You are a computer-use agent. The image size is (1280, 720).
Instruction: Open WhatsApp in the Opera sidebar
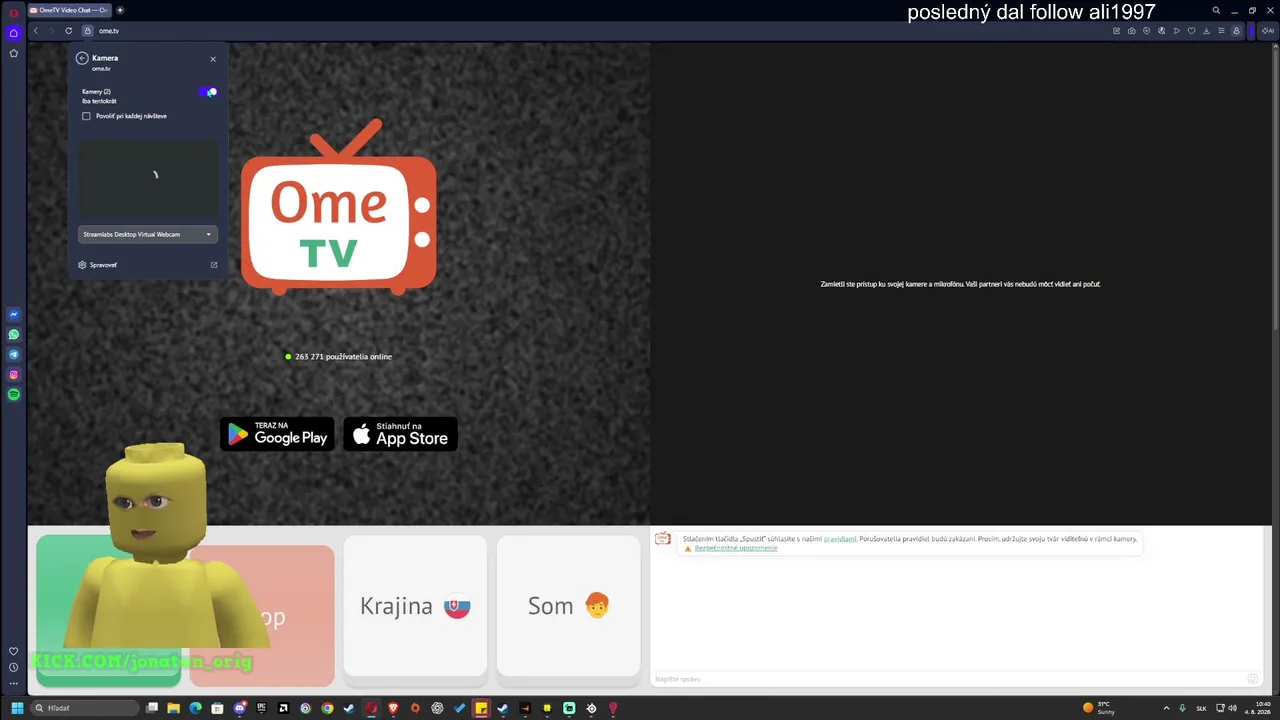(13, 335)
